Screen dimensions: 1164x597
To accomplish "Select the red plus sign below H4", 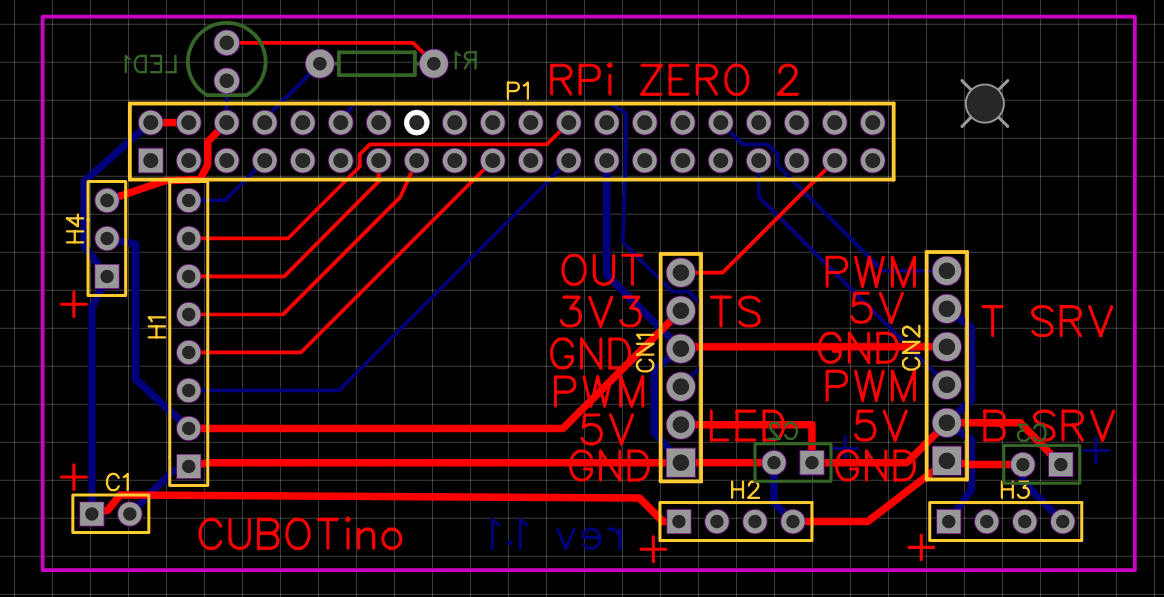I will coord(73,304).
